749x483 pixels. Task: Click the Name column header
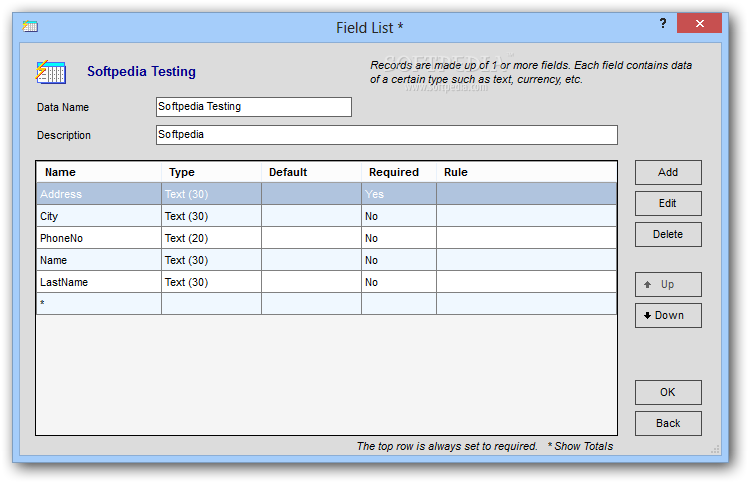click(99, 172)
